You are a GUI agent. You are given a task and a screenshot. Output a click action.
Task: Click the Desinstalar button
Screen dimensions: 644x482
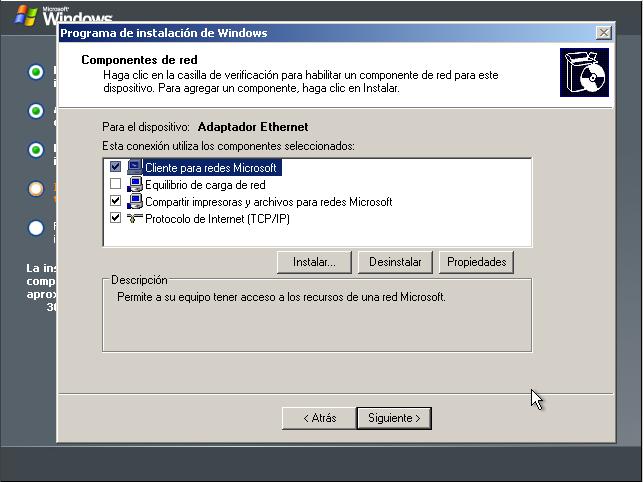point(395,262)
